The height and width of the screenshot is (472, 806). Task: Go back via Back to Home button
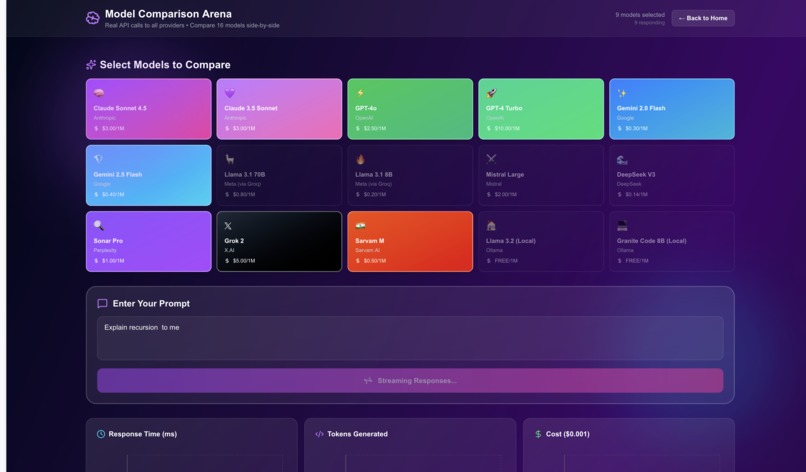(x=703, y=18)
